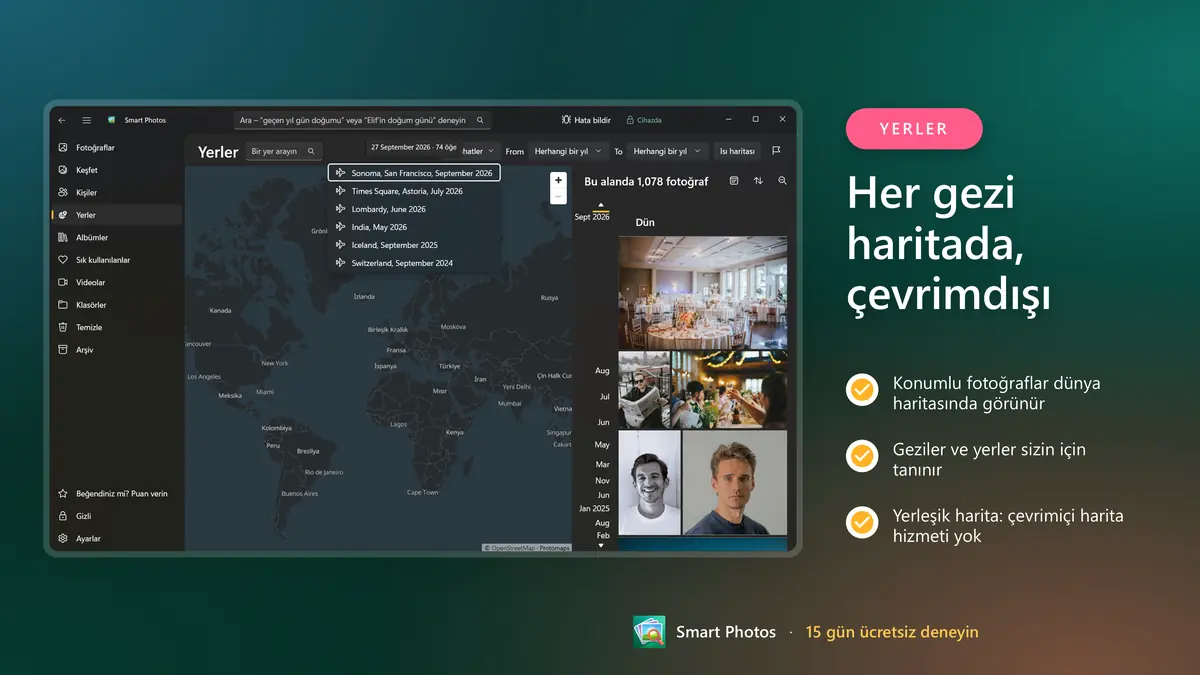The image size is (1200, 675).
Task: Jump to Feb on the timeline
Action: (603, 536)
